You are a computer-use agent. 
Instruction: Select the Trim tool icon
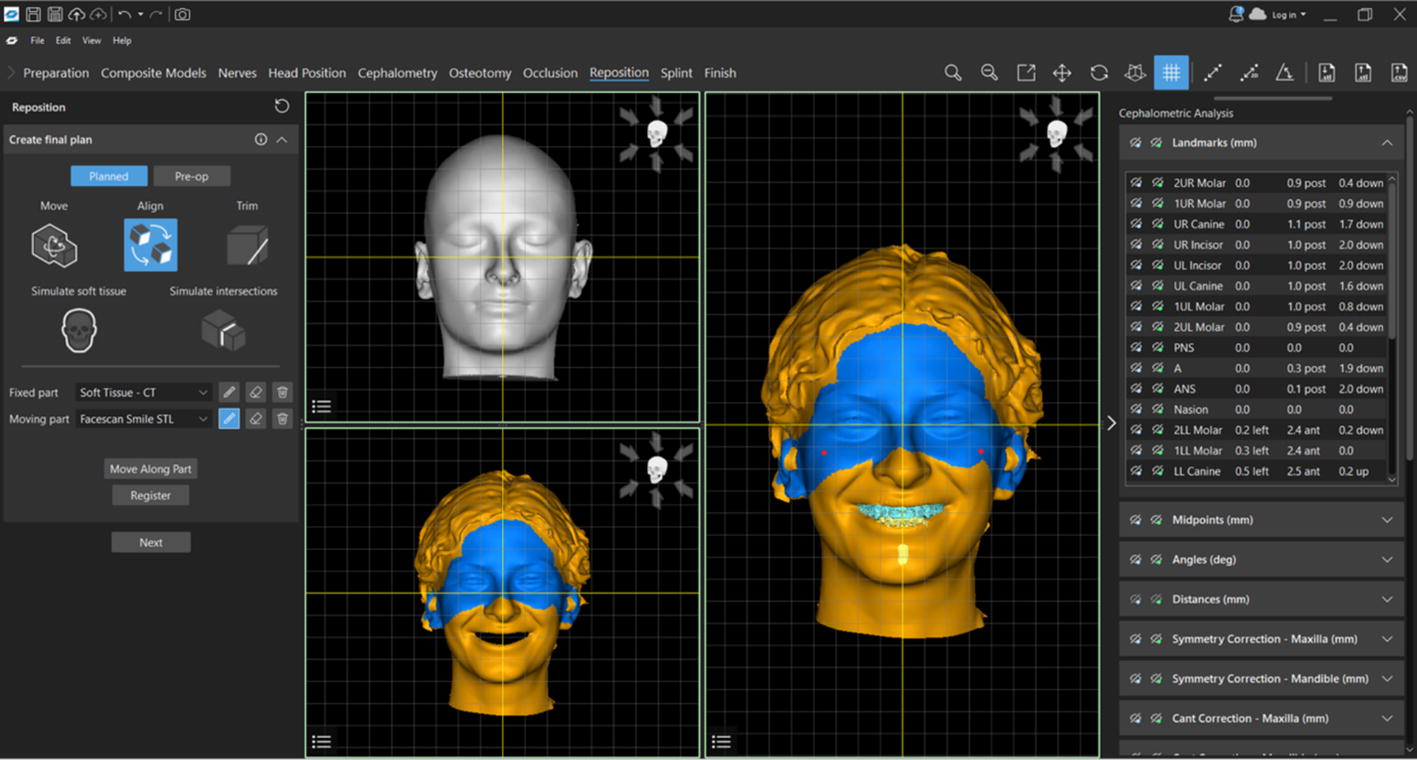point(247,245)
